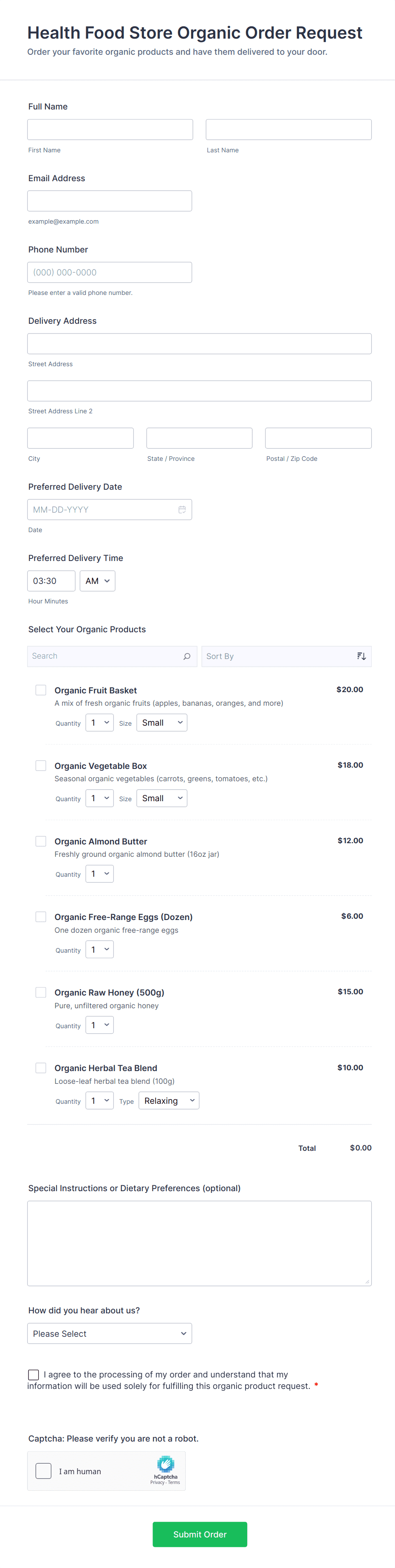This screenshot has width=395, height=1568.
Task: Click the Sort By order icon
Action: 361,656
